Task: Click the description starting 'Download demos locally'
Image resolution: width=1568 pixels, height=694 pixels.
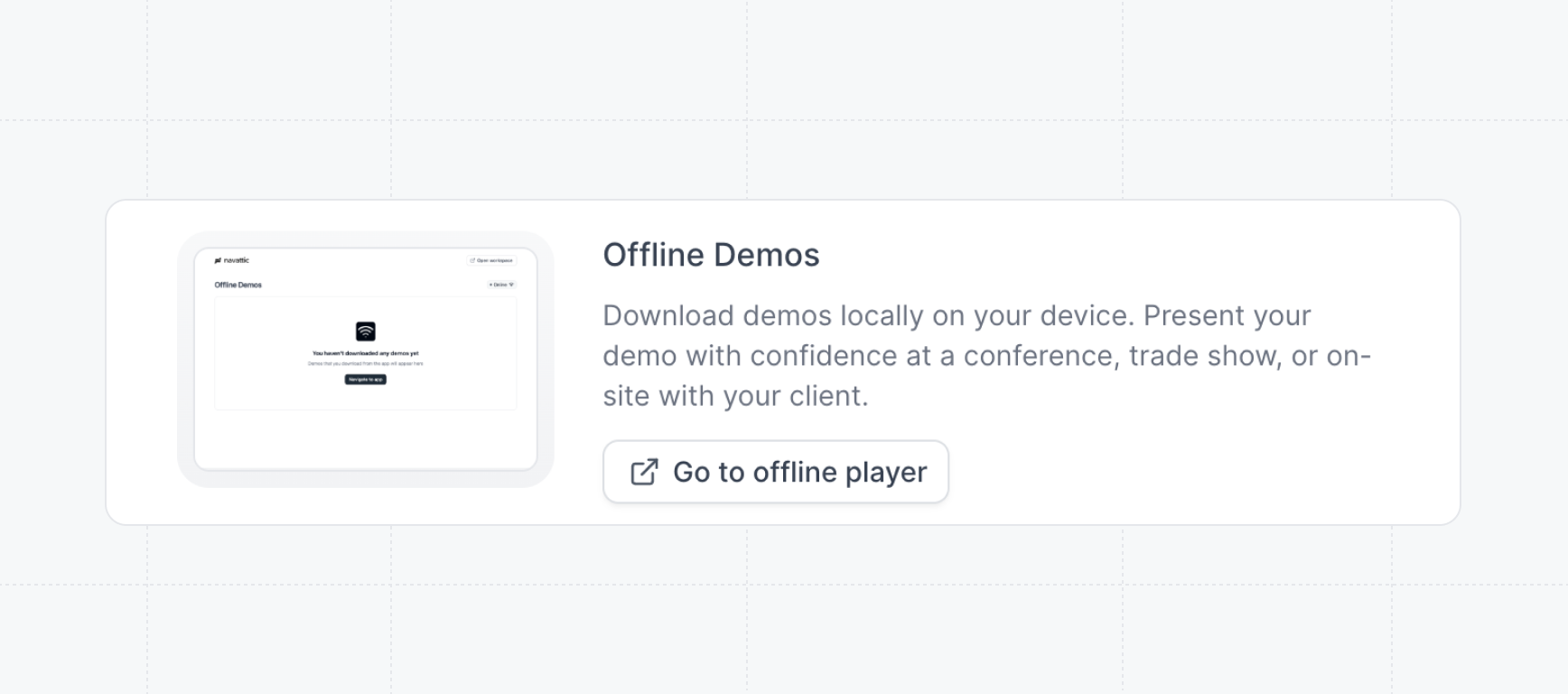Action: [987, 356]
